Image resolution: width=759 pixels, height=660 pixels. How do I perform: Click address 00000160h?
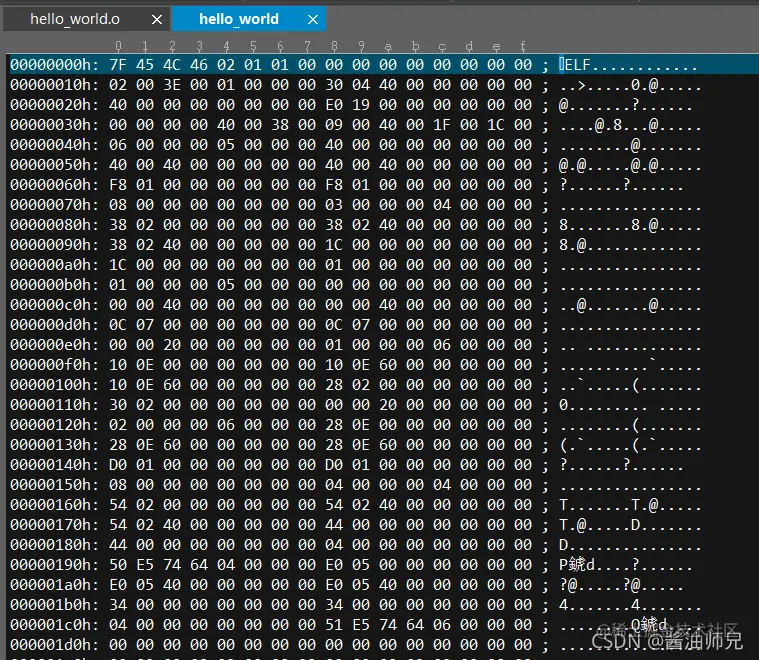54,505
